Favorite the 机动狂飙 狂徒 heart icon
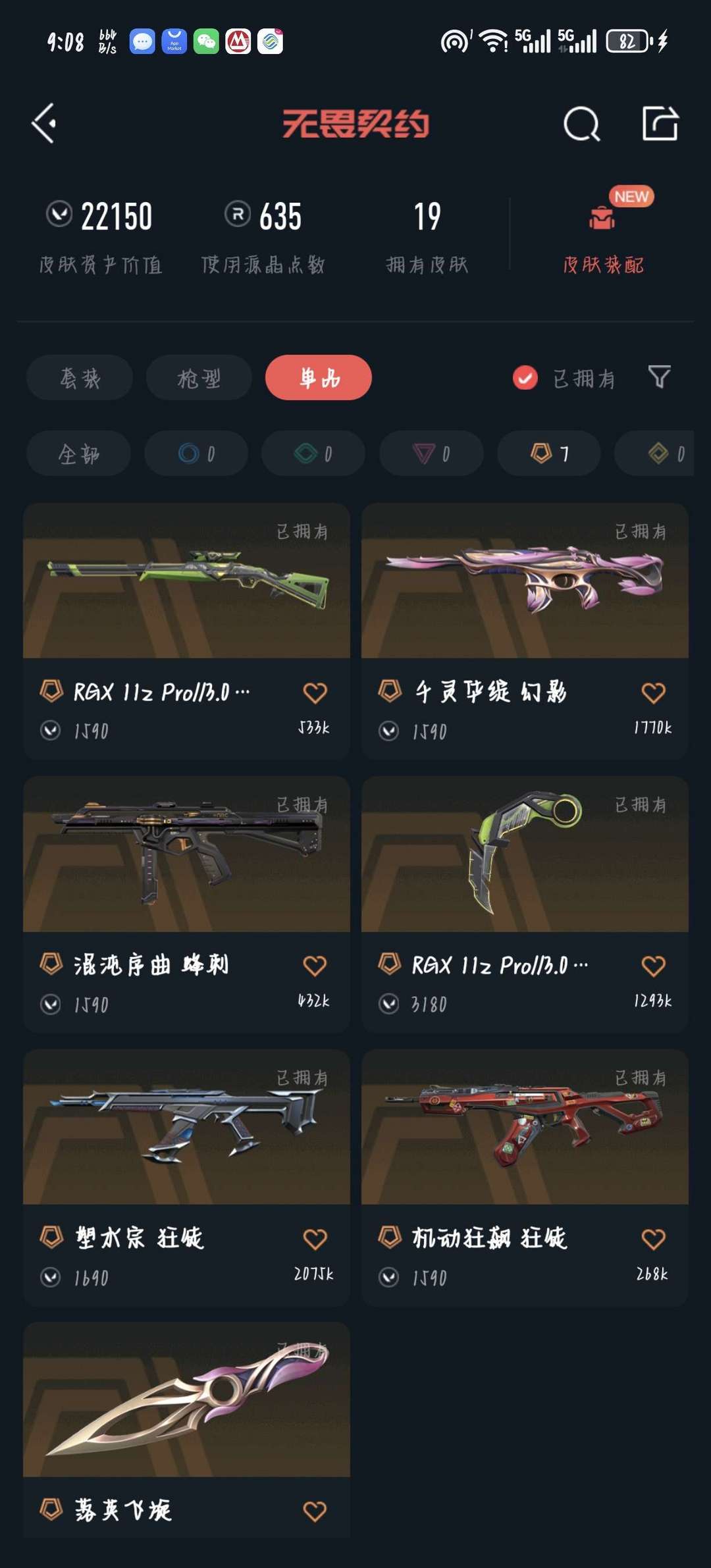 pos(653,1239)
